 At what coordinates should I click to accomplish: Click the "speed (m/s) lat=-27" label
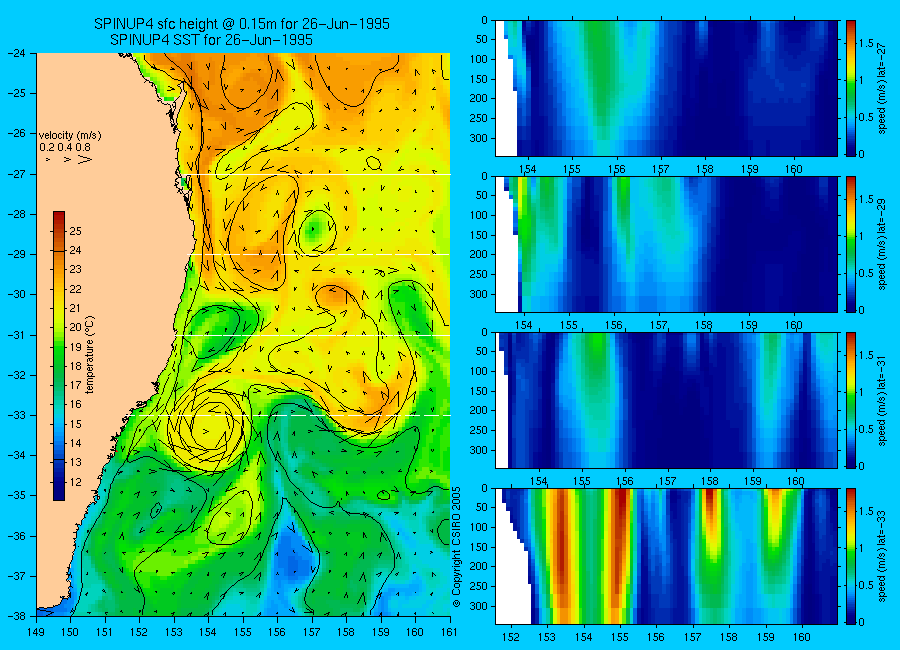click(x=883, y=88)
